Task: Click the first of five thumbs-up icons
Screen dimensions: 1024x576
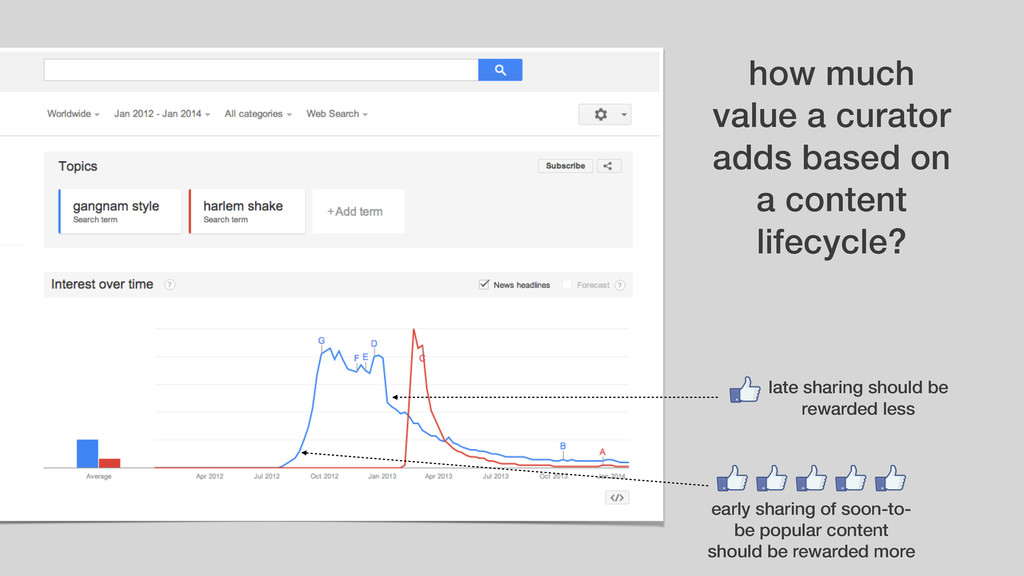Action: [732, 478]
